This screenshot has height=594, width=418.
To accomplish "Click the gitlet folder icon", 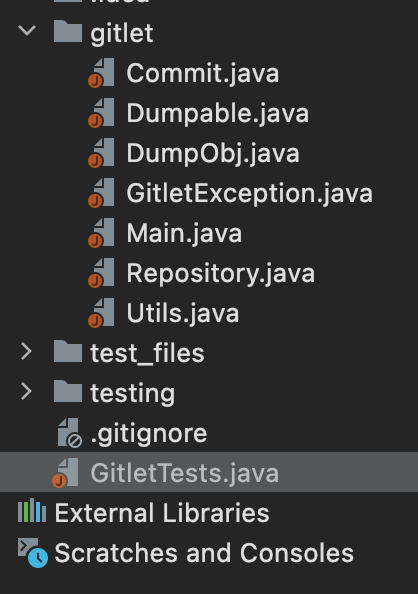I will coord(68,31).
